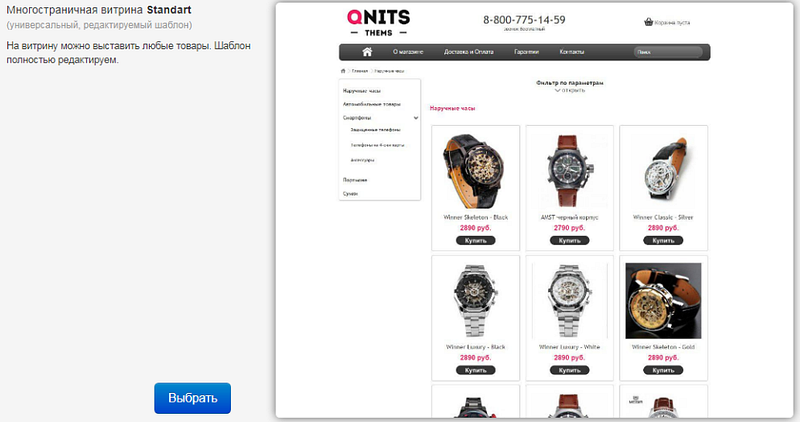Click the QNITS THEMS logo

click(x=379, y=23)
